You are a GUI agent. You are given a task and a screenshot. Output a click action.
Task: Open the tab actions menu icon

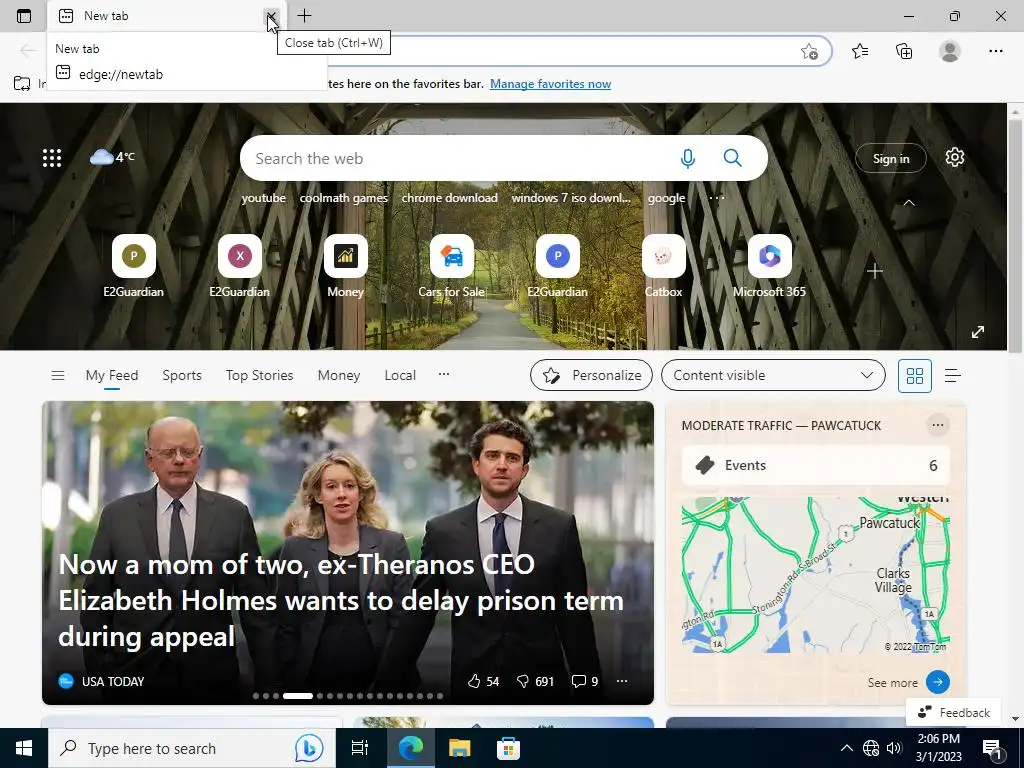[24, 16]
